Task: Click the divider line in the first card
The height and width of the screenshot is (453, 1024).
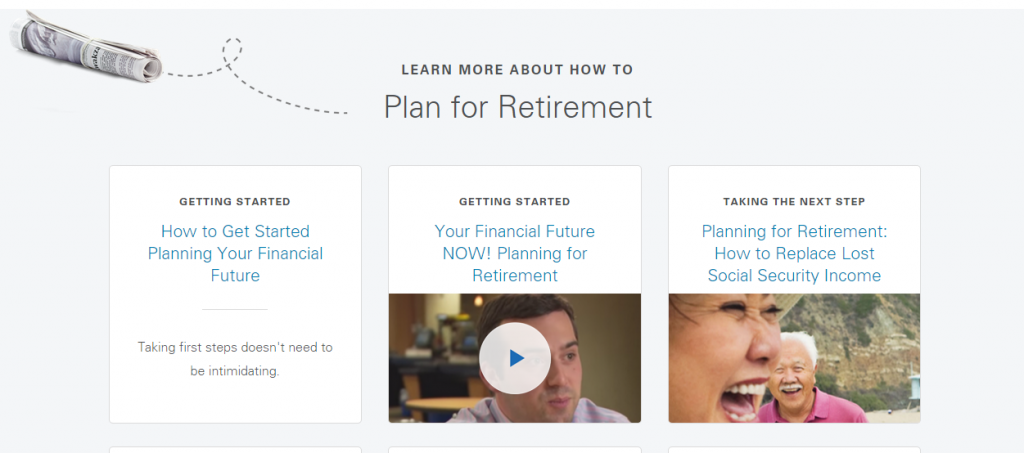Action: (235, 309)
